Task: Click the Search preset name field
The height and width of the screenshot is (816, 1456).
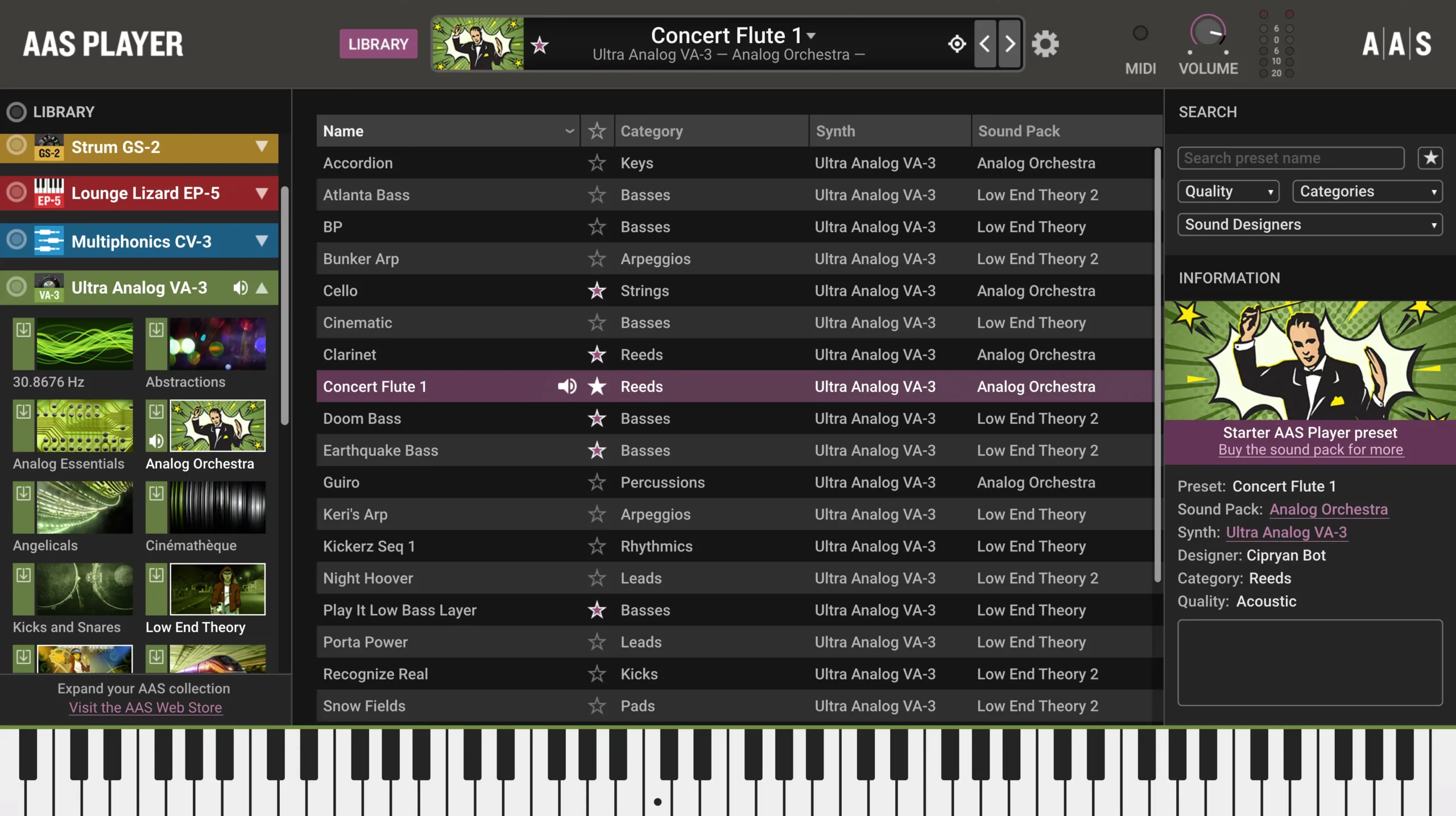Action: point(1290,158)
